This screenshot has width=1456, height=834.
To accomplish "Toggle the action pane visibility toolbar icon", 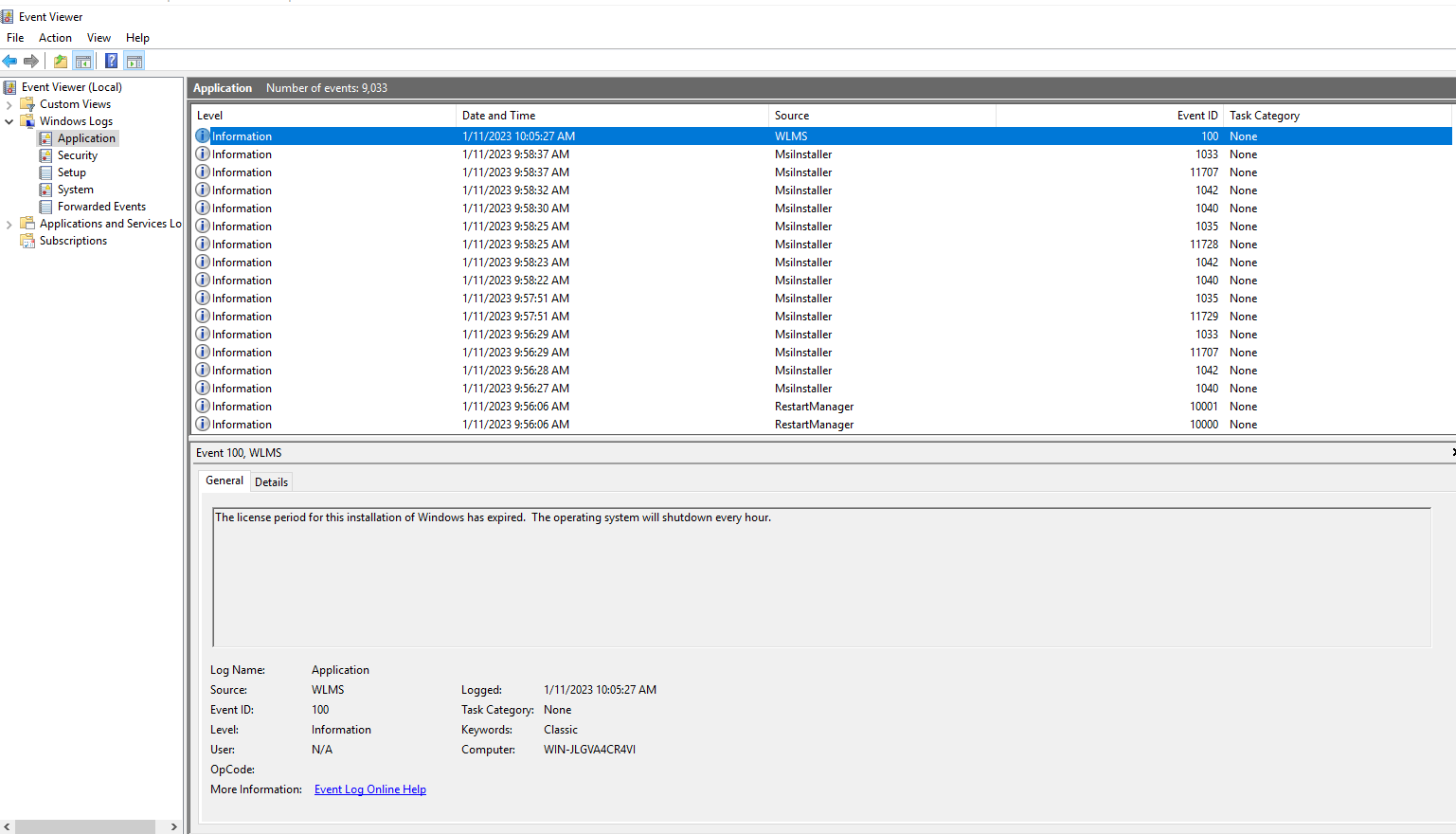I will [x=134, y=61].
